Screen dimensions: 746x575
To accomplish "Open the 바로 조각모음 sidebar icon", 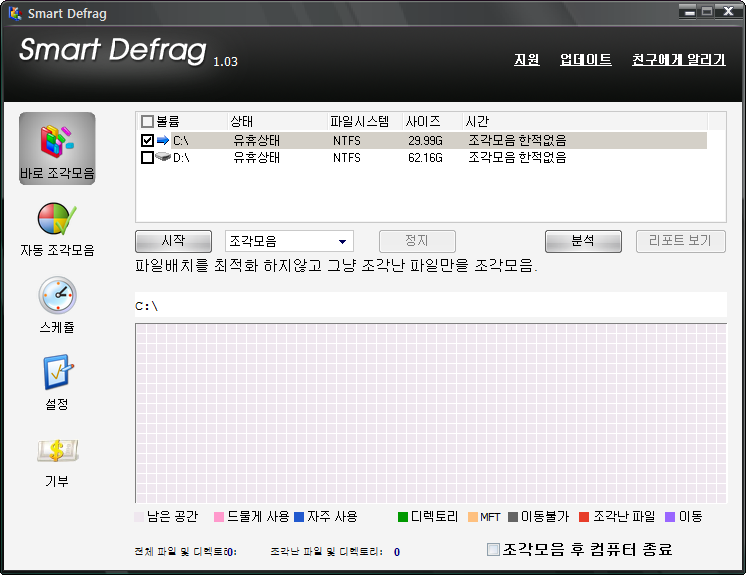I will pos(57,148).
